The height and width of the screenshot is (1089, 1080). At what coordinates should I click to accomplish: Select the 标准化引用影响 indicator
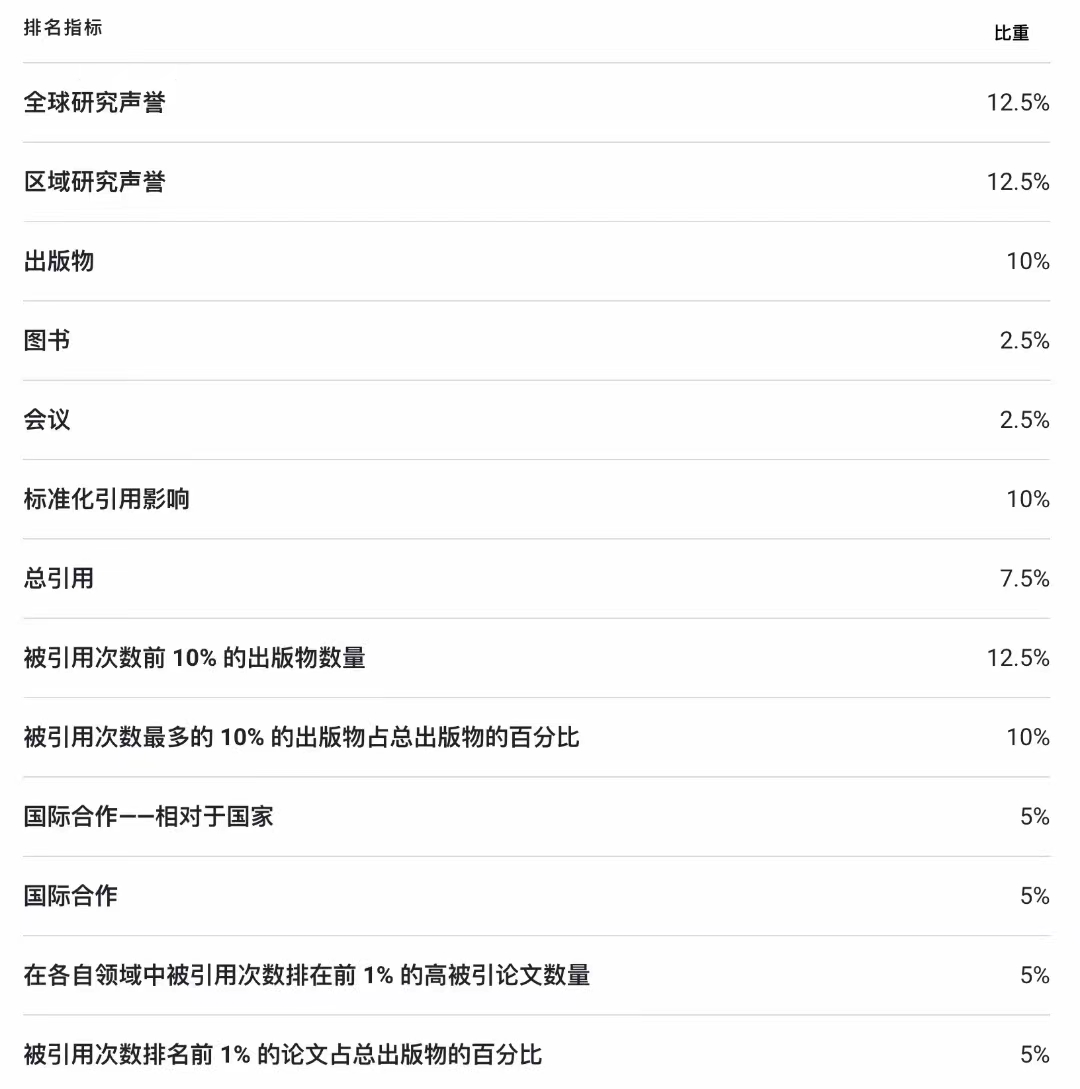106,499
